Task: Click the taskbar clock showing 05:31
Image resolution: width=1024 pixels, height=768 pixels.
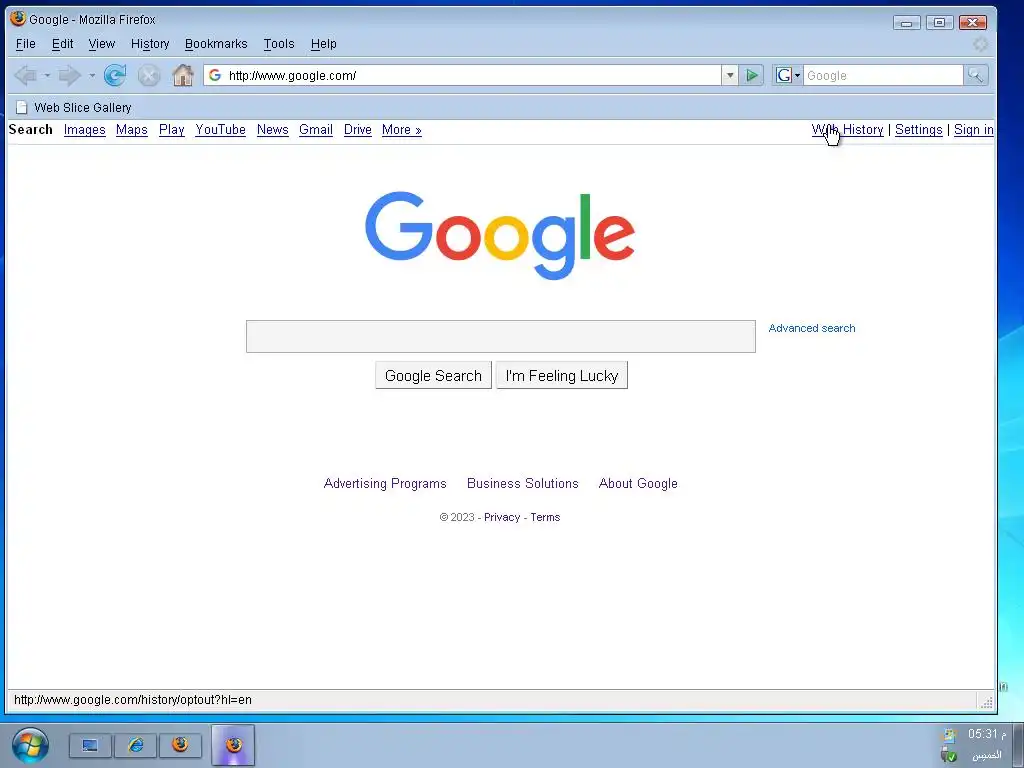Action: (986, 734)
